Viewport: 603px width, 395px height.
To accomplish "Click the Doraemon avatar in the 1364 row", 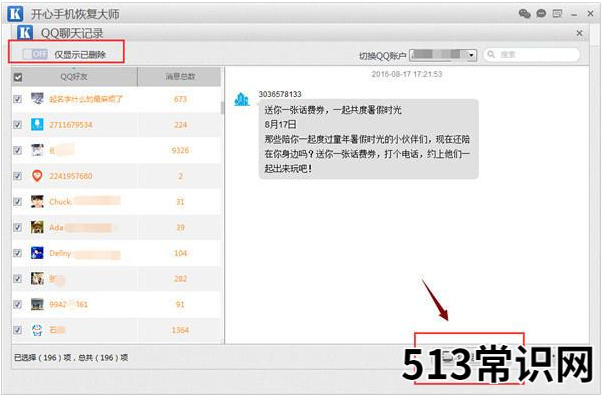I will [37, 330].
